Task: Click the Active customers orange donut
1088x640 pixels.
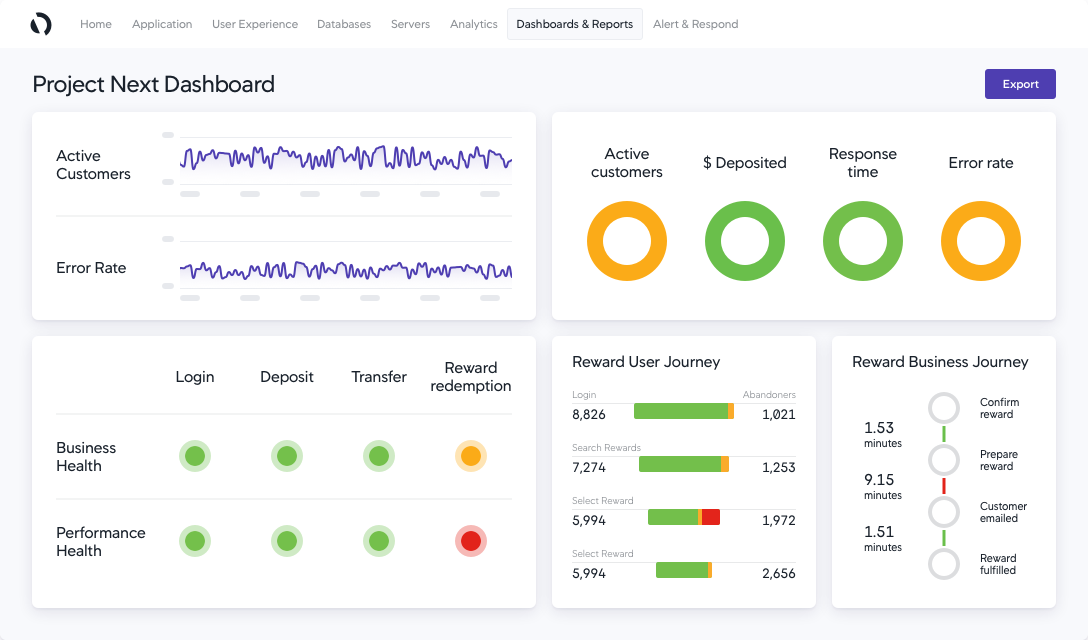Action: [627, 241]
